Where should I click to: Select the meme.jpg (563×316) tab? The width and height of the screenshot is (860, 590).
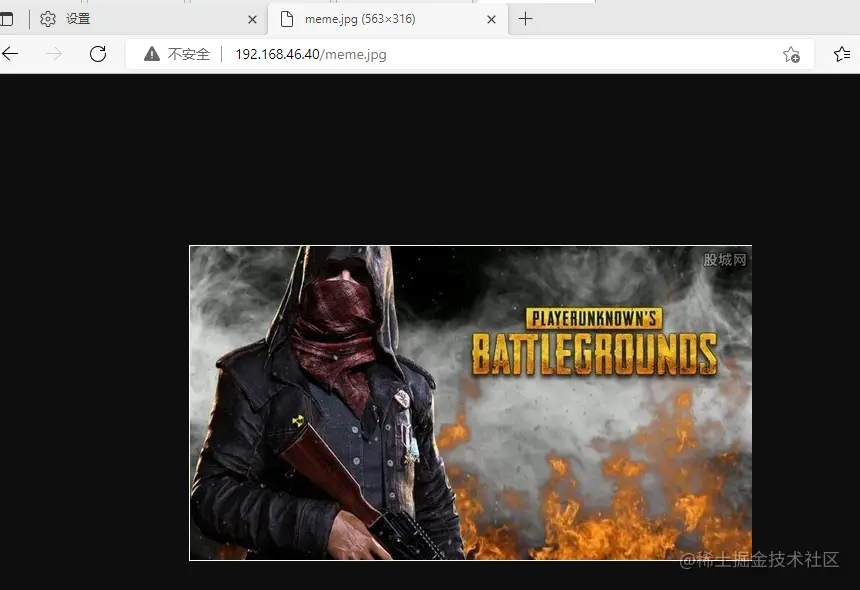pos(388,19)
